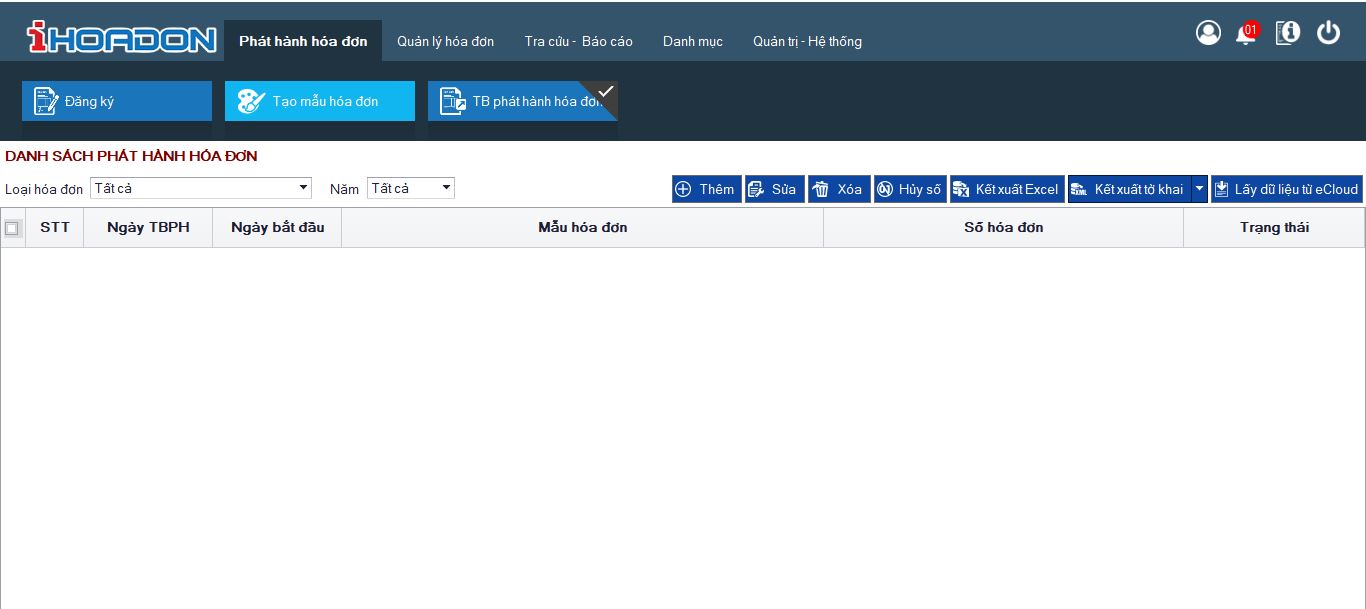Open the Tạo mẫu hóa đơn tile
The image size is (1366, 609).
coord(320,101)
